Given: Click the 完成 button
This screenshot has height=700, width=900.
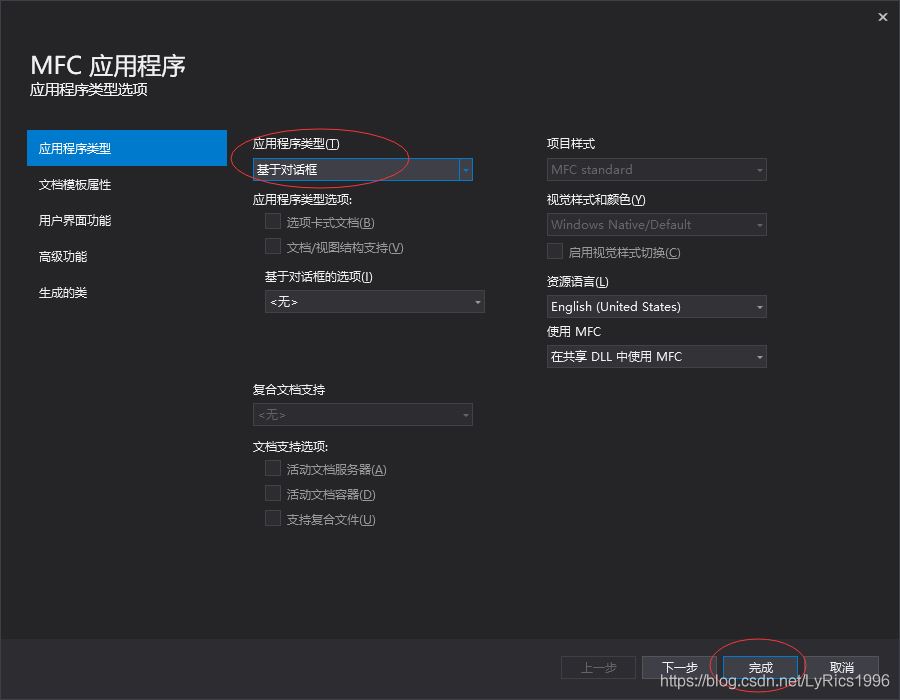Looking at the screenshot, I should pyautogui.click(x=760, y=667).
